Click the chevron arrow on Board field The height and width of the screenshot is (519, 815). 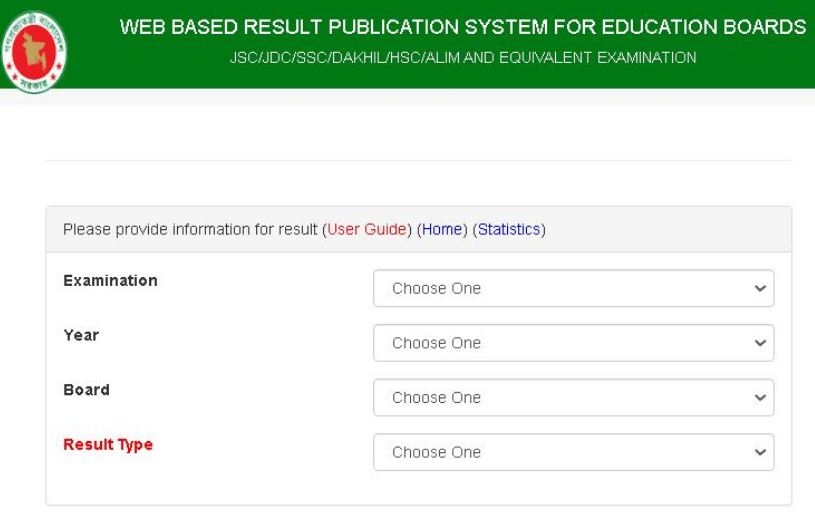pyautogui.click(x=759, y=397)
